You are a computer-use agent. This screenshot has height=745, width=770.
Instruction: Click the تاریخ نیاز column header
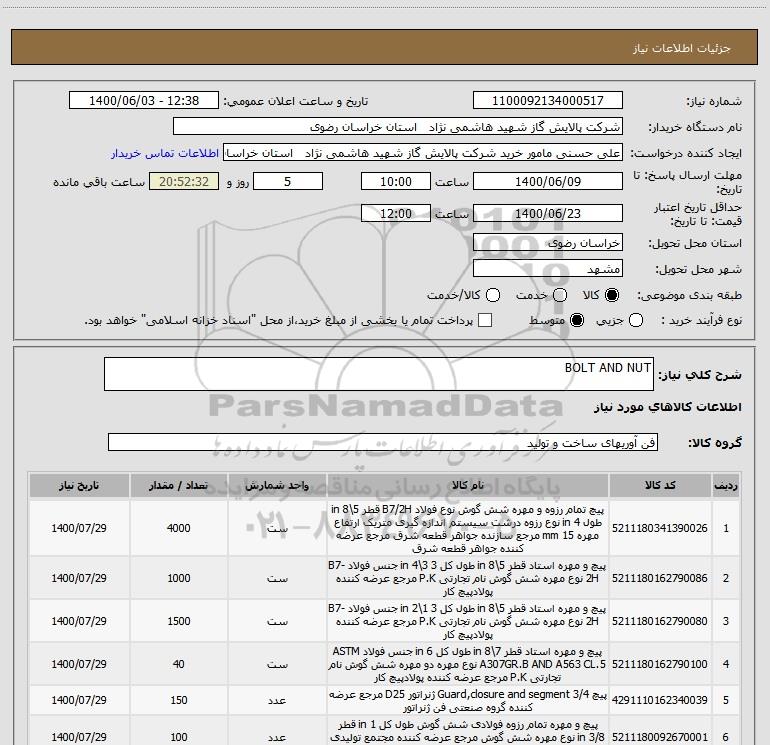point(79,486)
